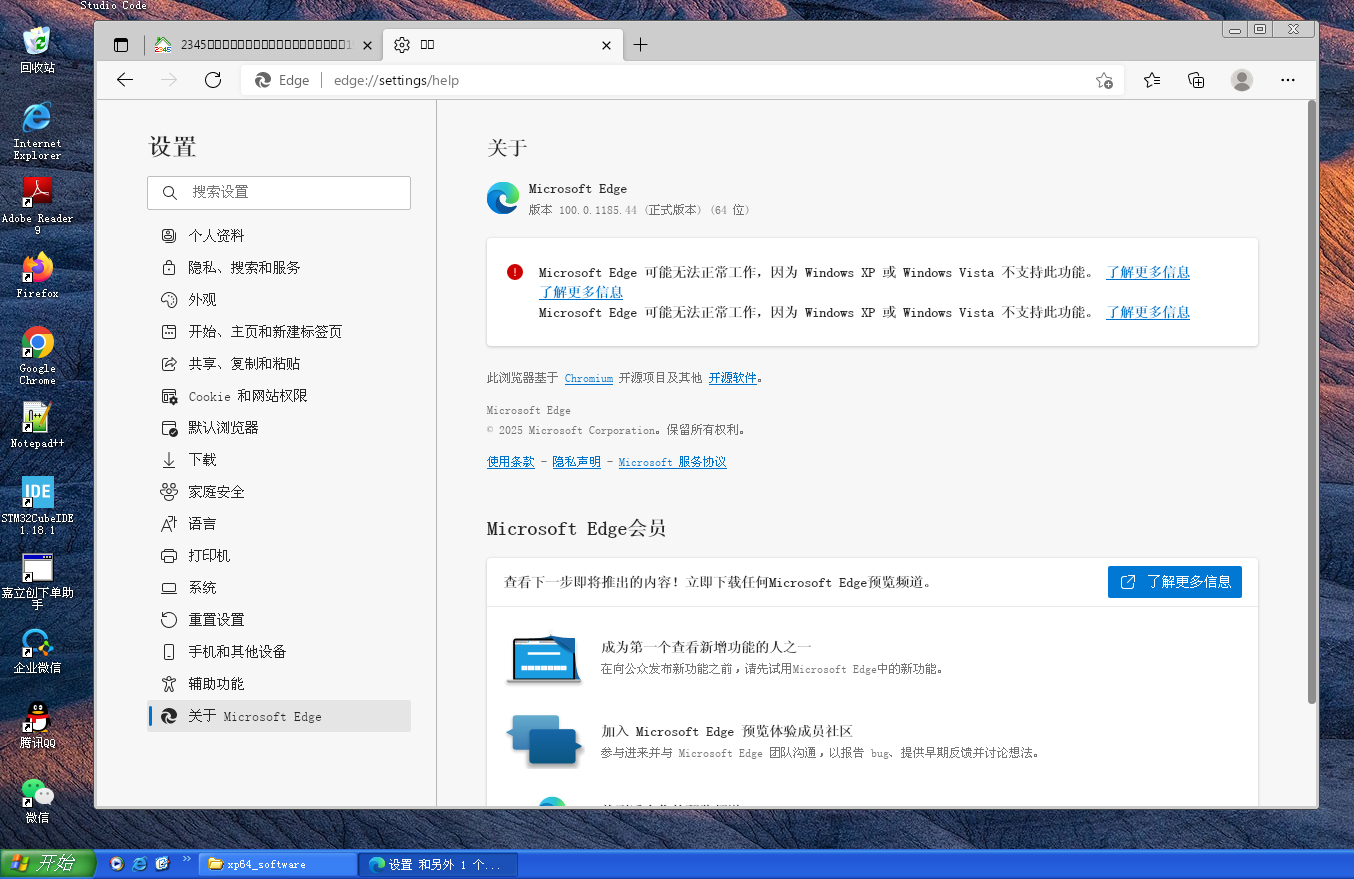The height and width of the screenshot is (879, 1354).
Task: Click the 开始 Start button
Action: coord(47,863)
